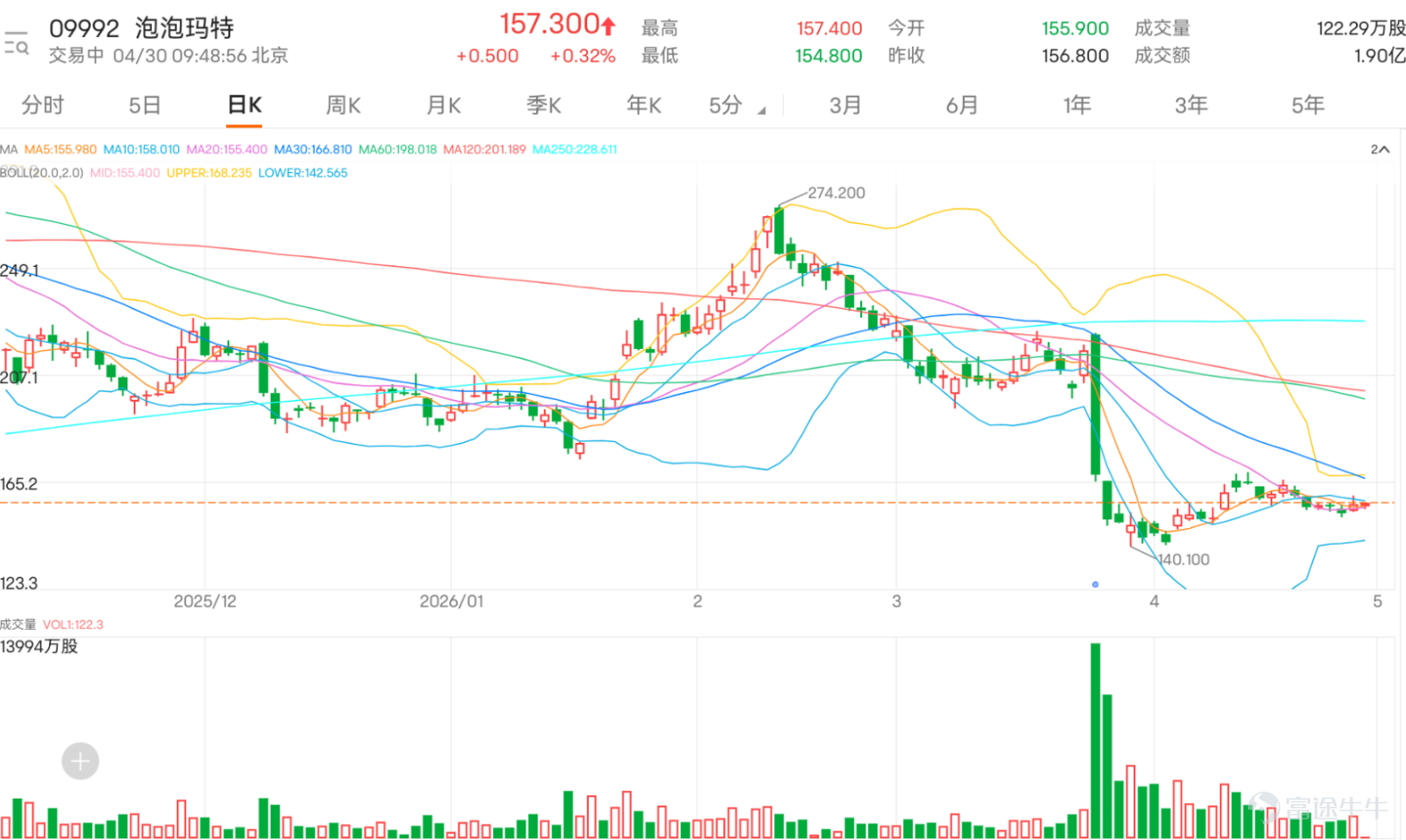Click the MA250:228.611 indicator label

(575, 149)
